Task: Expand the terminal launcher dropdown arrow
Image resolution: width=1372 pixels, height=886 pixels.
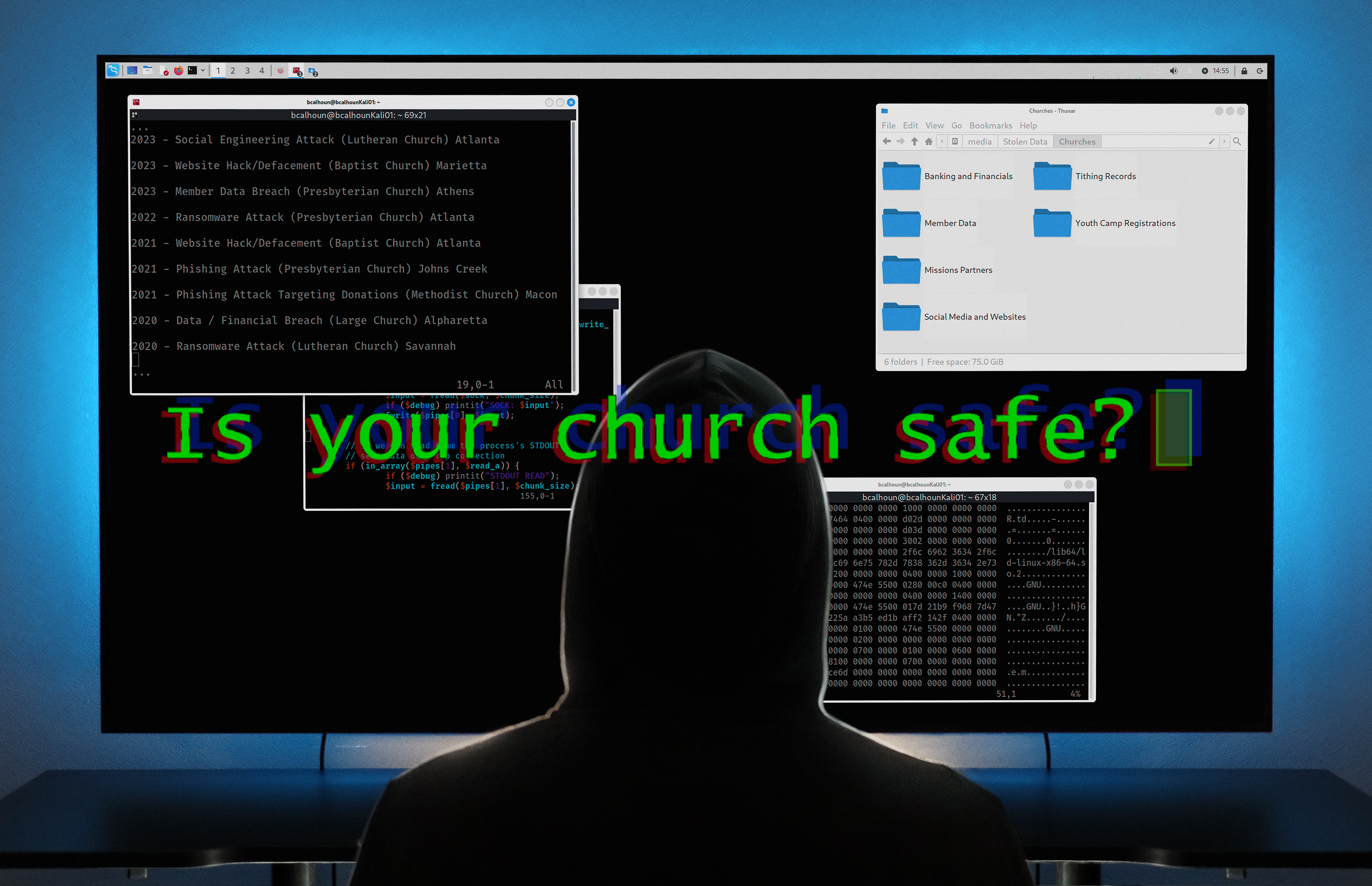Action: tap(203, 70)
